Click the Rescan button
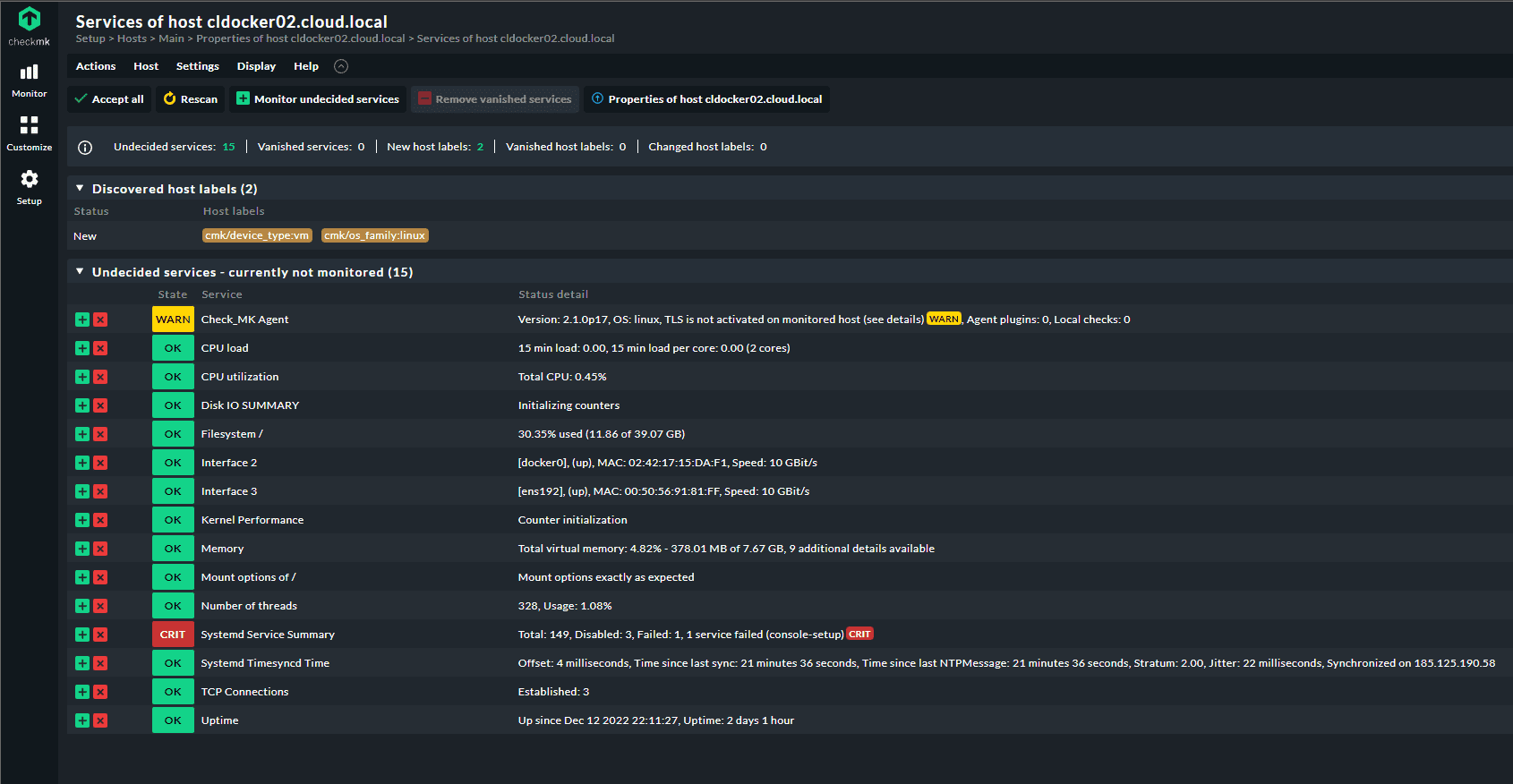 pos(191,99)
